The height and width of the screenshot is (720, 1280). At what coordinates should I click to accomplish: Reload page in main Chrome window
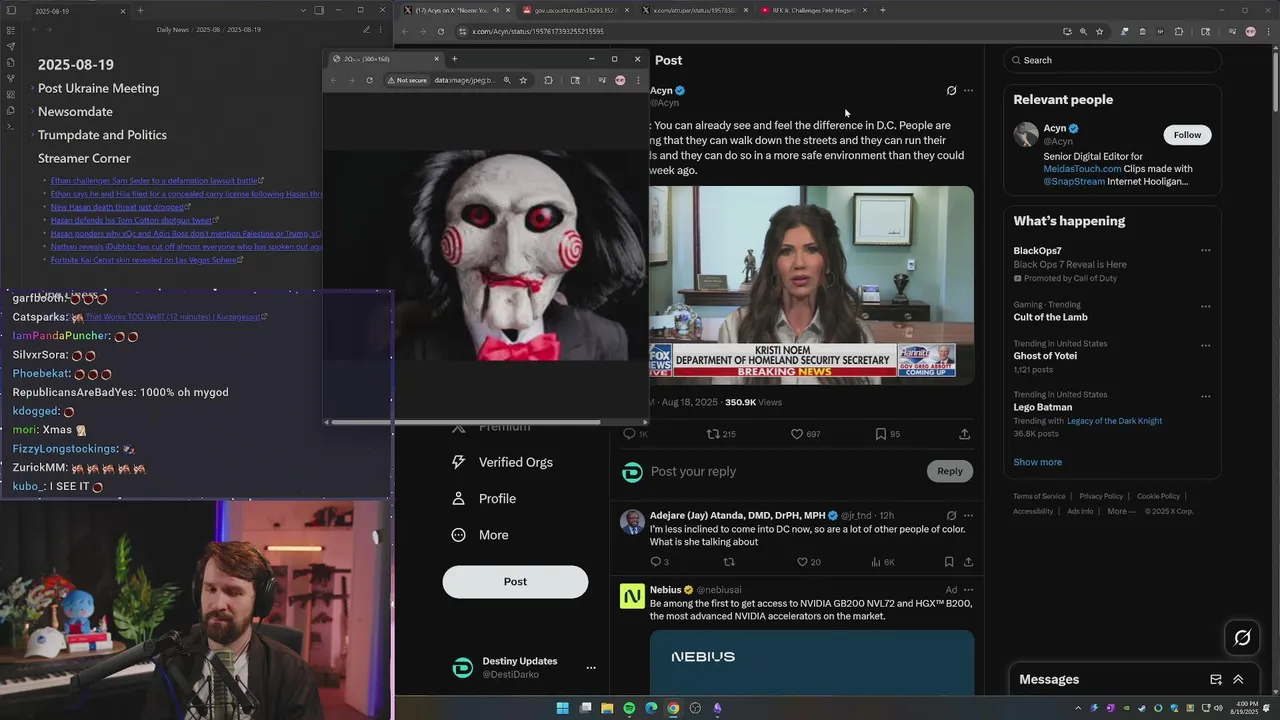441,31
